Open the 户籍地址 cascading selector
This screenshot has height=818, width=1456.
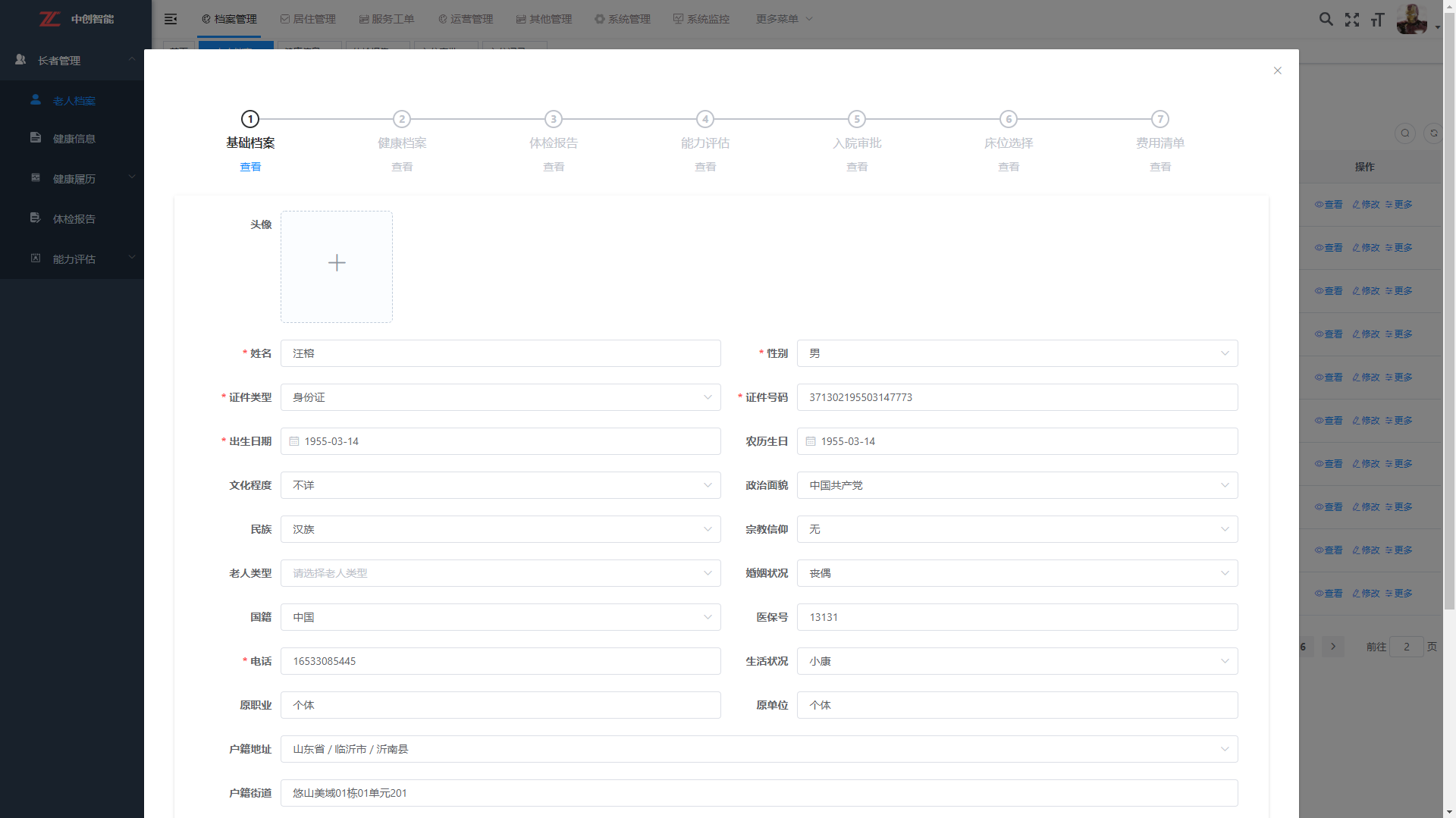[758, 749]
